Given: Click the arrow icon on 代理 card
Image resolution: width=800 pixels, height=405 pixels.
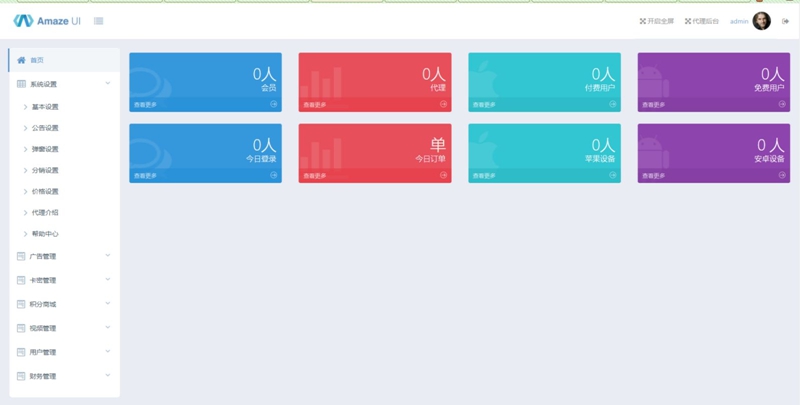Looking at the screenshot, I should click(x=443, y=104).
